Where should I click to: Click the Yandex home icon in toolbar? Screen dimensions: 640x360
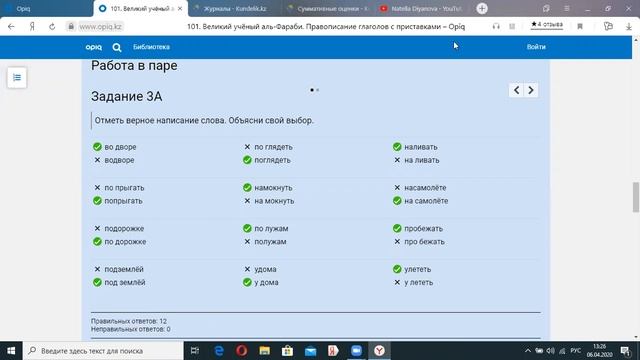(32, 27)
